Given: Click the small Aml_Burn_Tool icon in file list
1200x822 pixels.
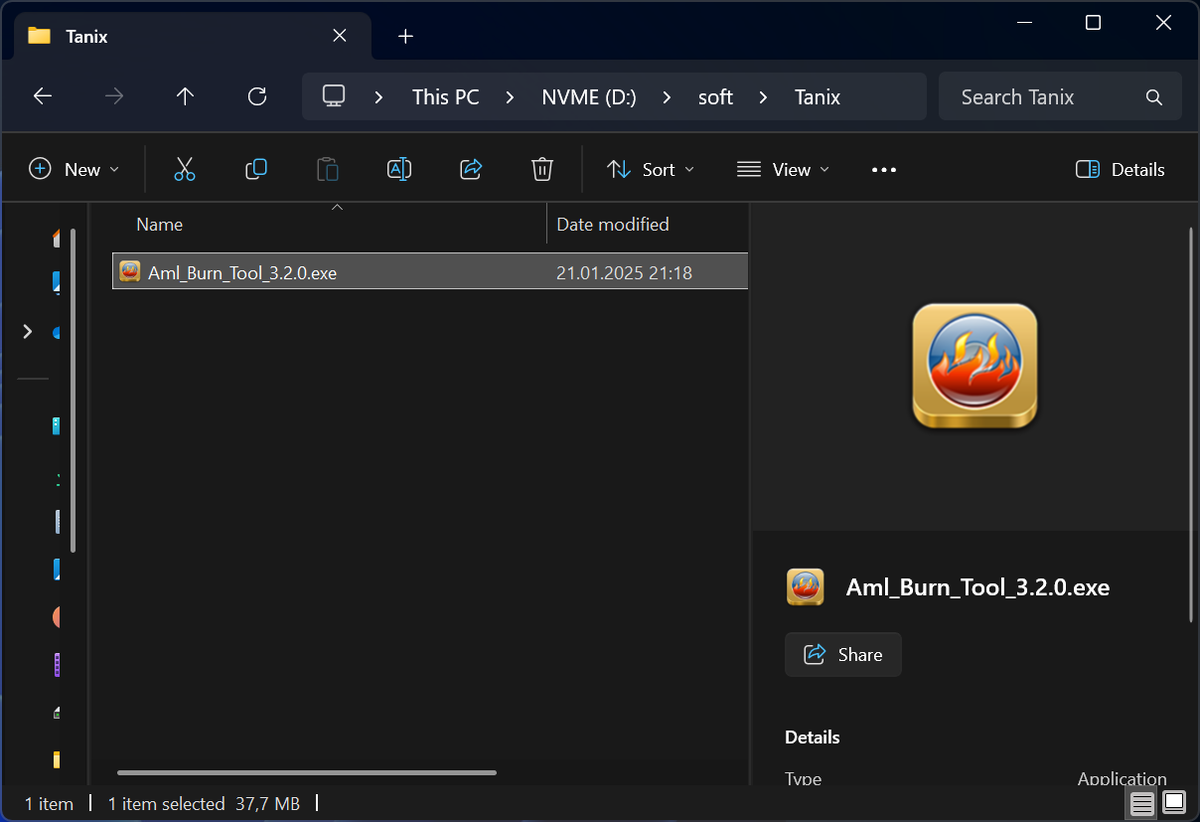Looking at the screenshot, I should pos(129,272).
